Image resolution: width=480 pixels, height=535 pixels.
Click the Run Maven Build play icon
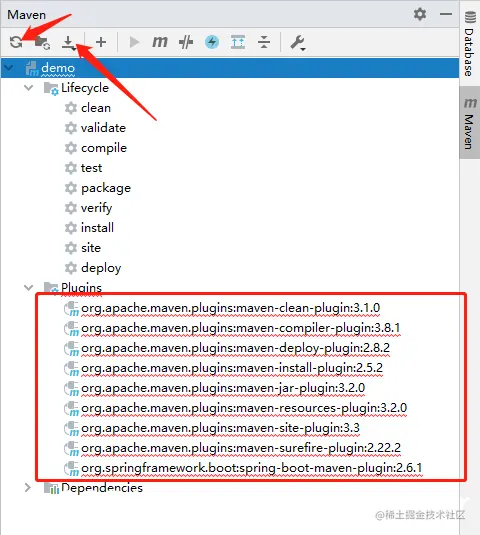[134, 42]
